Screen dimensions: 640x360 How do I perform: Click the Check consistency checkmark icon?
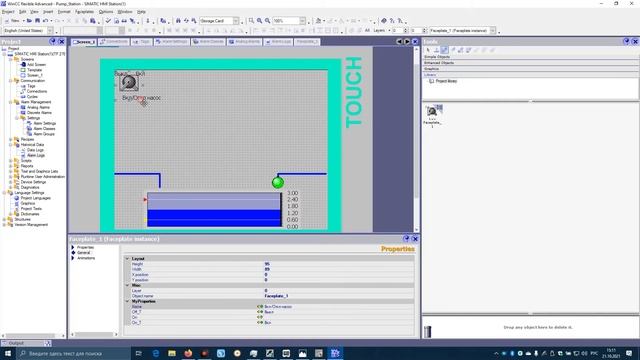(x=108, y=21)
